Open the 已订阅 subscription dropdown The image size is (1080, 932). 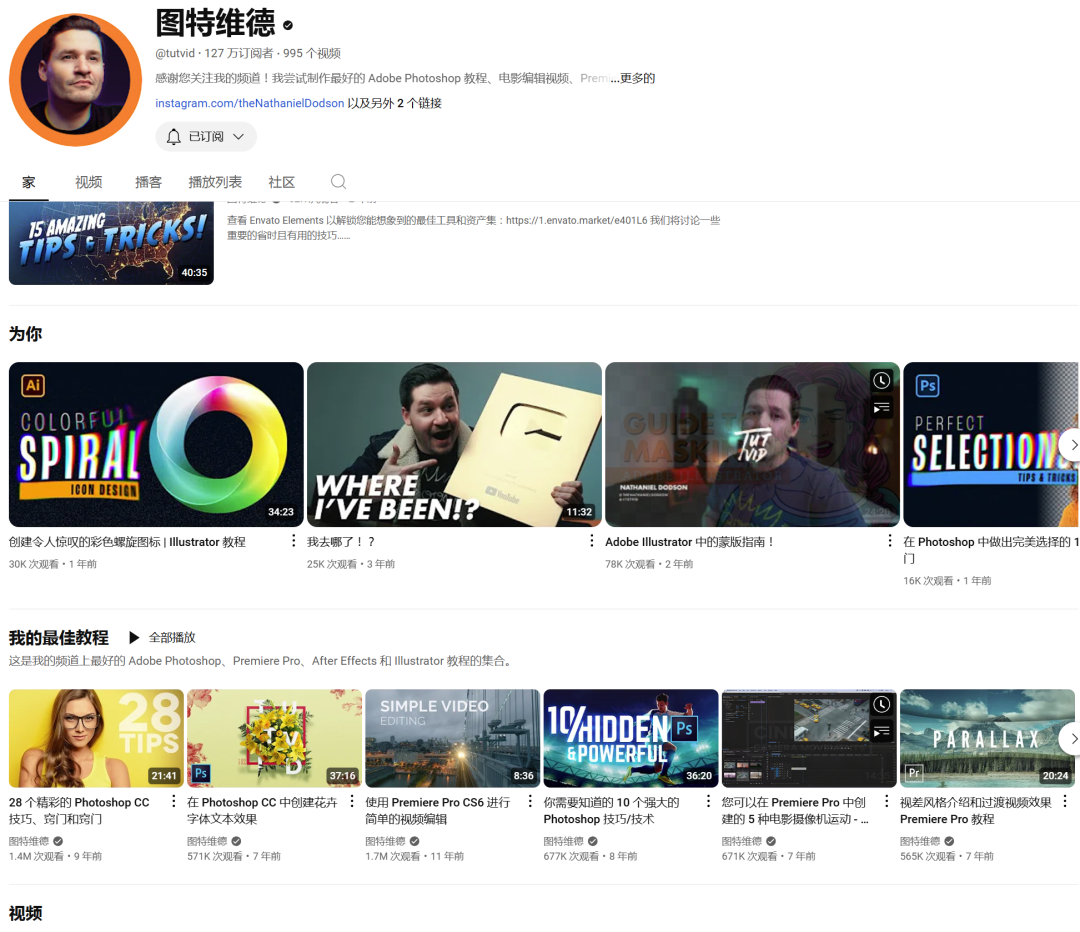(x=206, y=137)
